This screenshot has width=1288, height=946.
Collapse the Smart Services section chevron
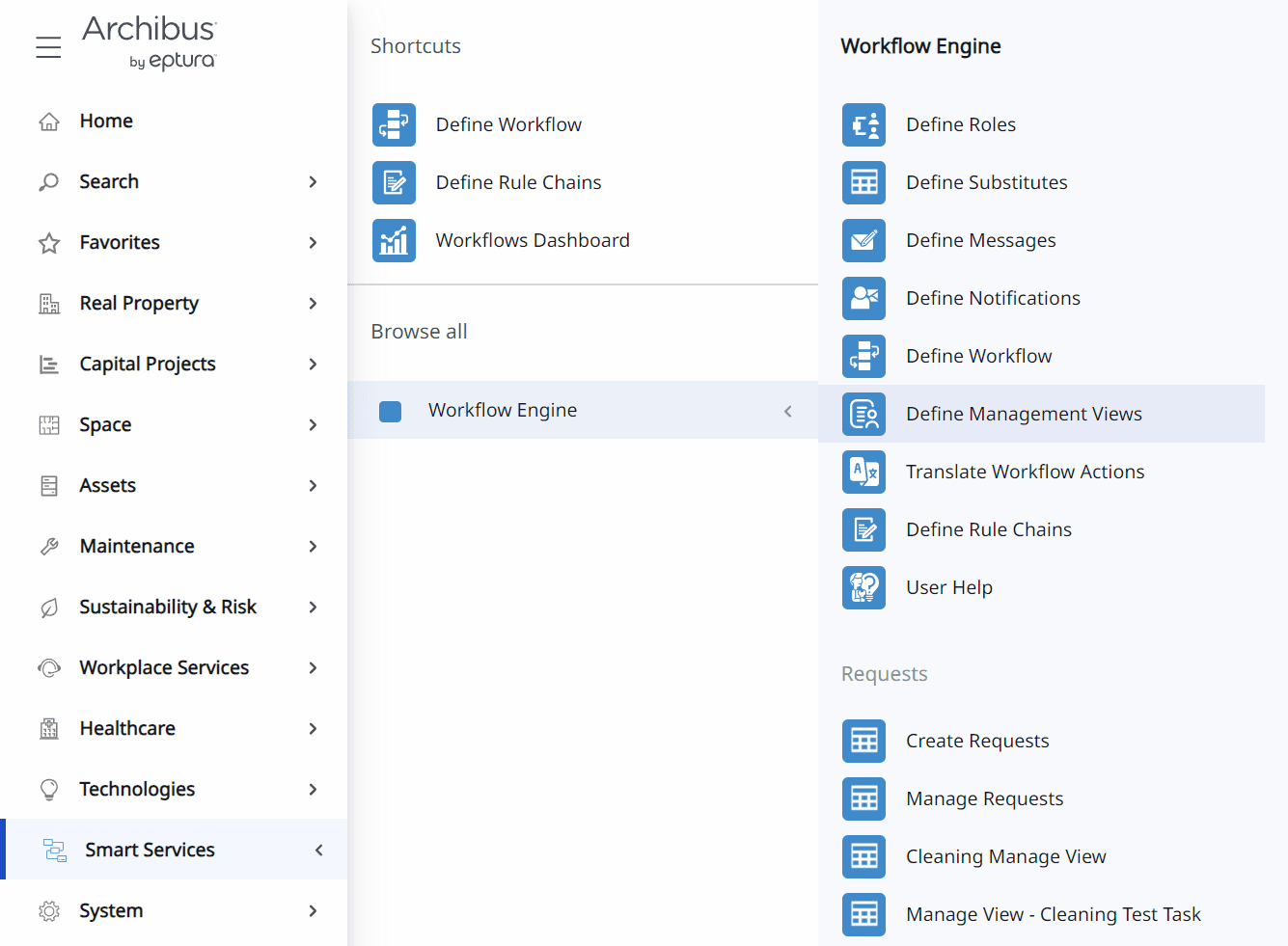tap(318, 850)
